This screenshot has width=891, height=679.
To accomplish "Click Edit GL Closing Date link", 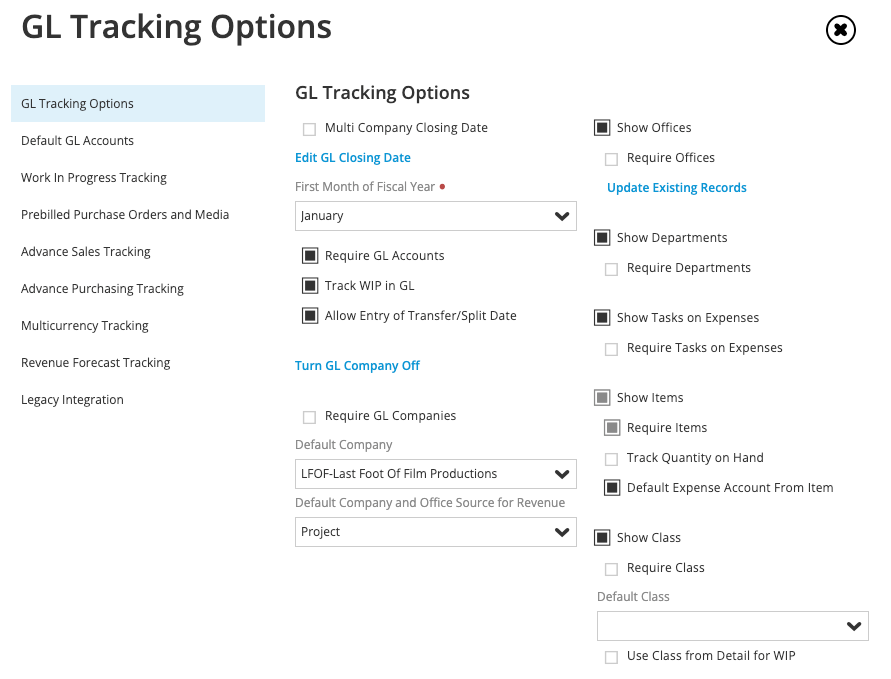I will pos(353,158).
